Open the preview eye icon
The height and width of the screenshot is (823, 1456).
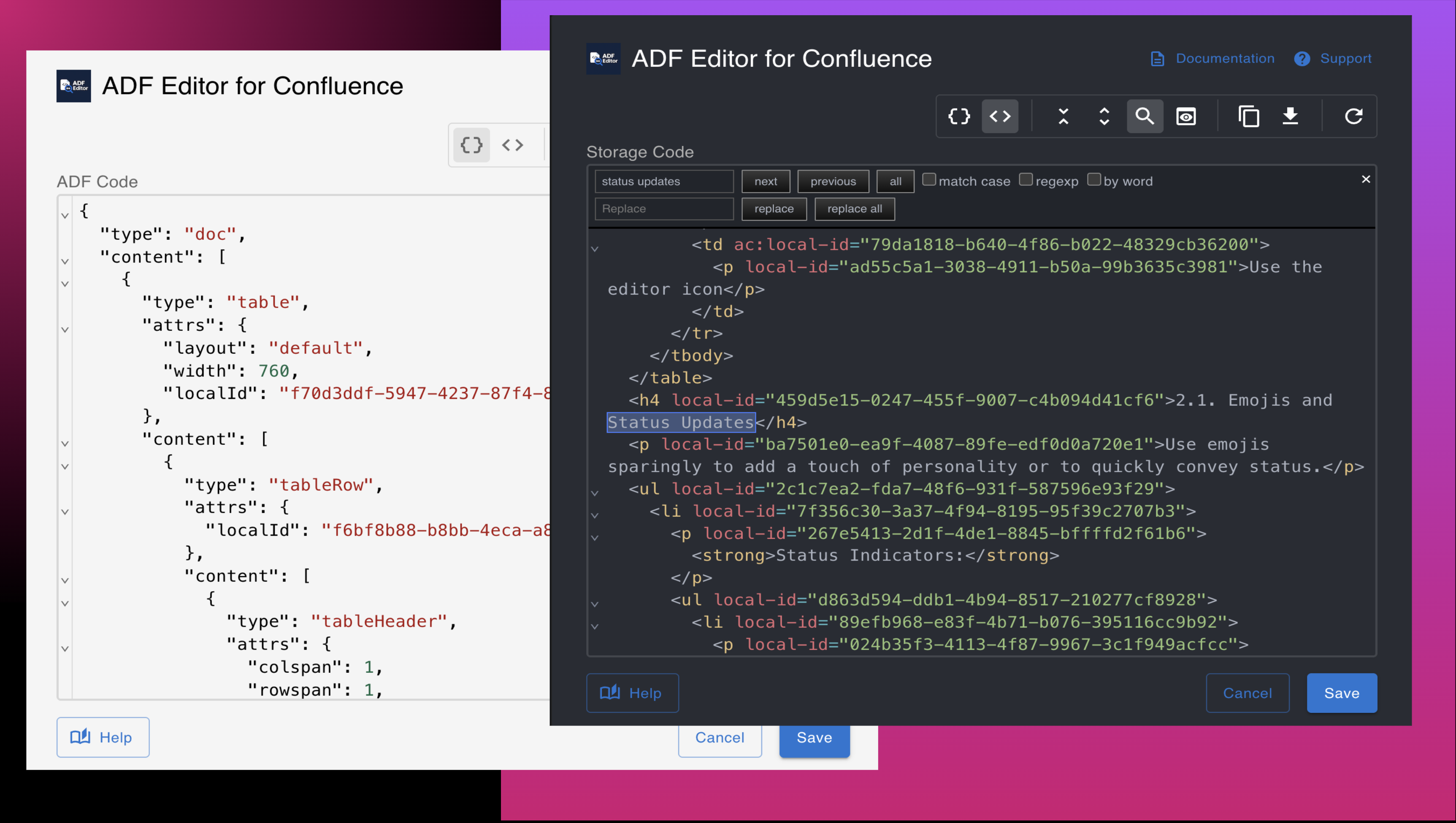pos(1186,116)
